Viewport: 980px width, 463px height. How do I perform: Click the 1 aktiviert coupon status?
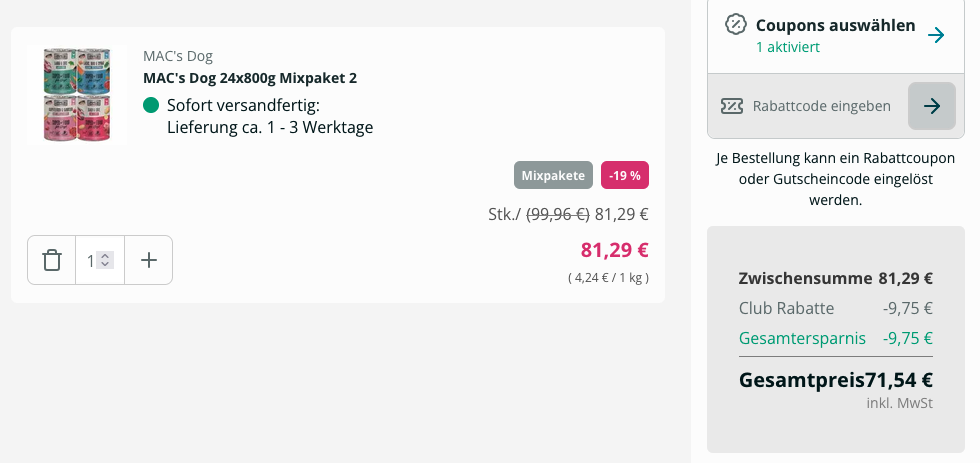coord(788,47)
